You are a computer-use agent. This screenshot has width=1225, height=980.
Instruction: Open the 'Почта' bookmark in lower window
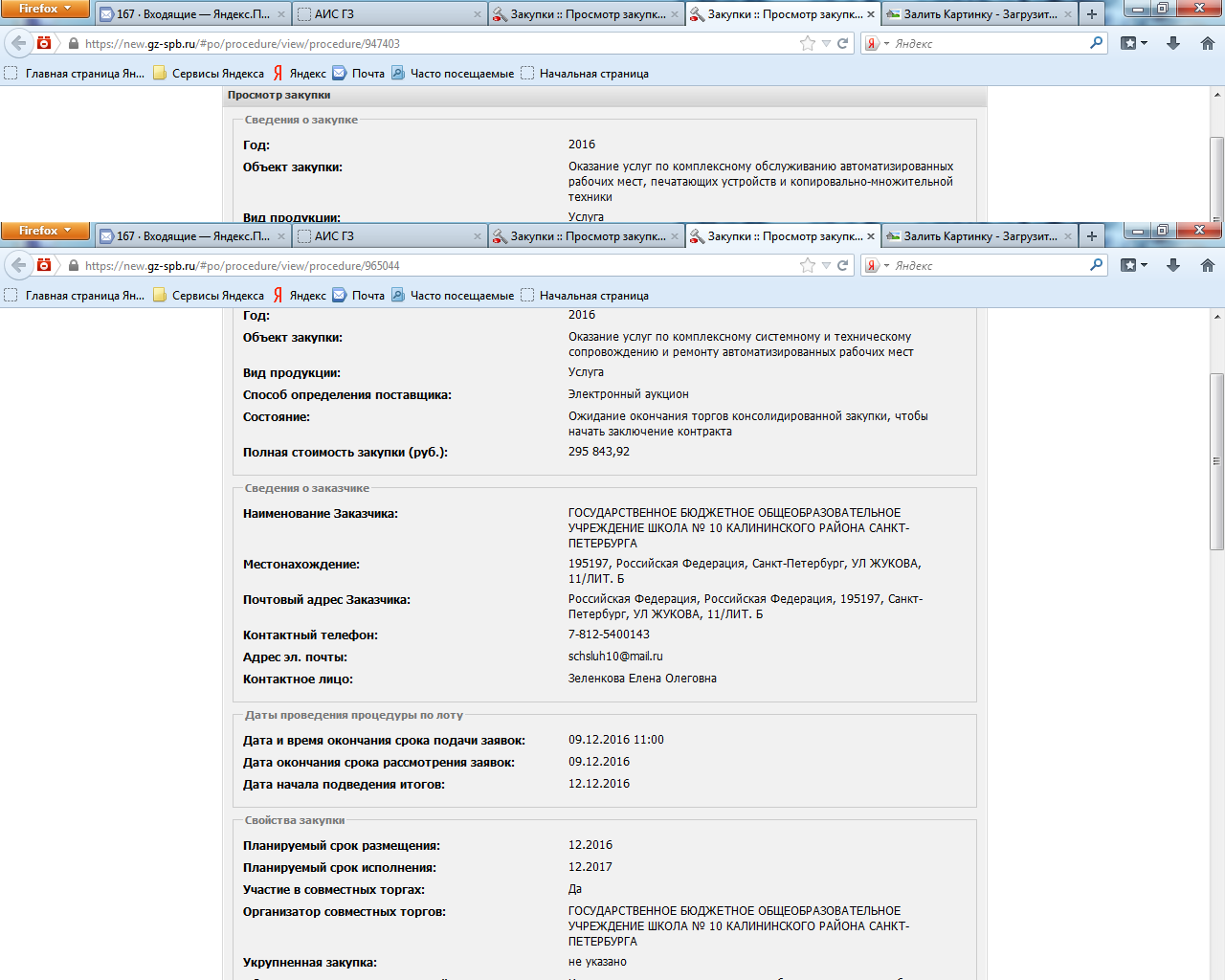(x=359, y=296)
